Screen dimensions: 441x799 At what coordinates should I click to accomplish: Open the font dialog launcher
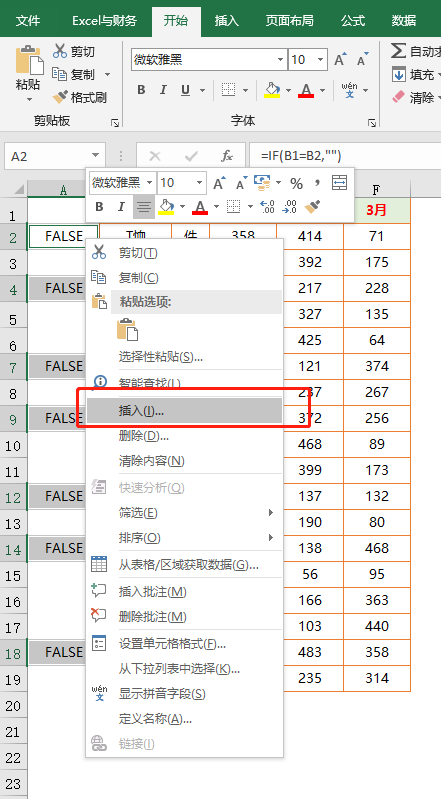coord(372,122)
